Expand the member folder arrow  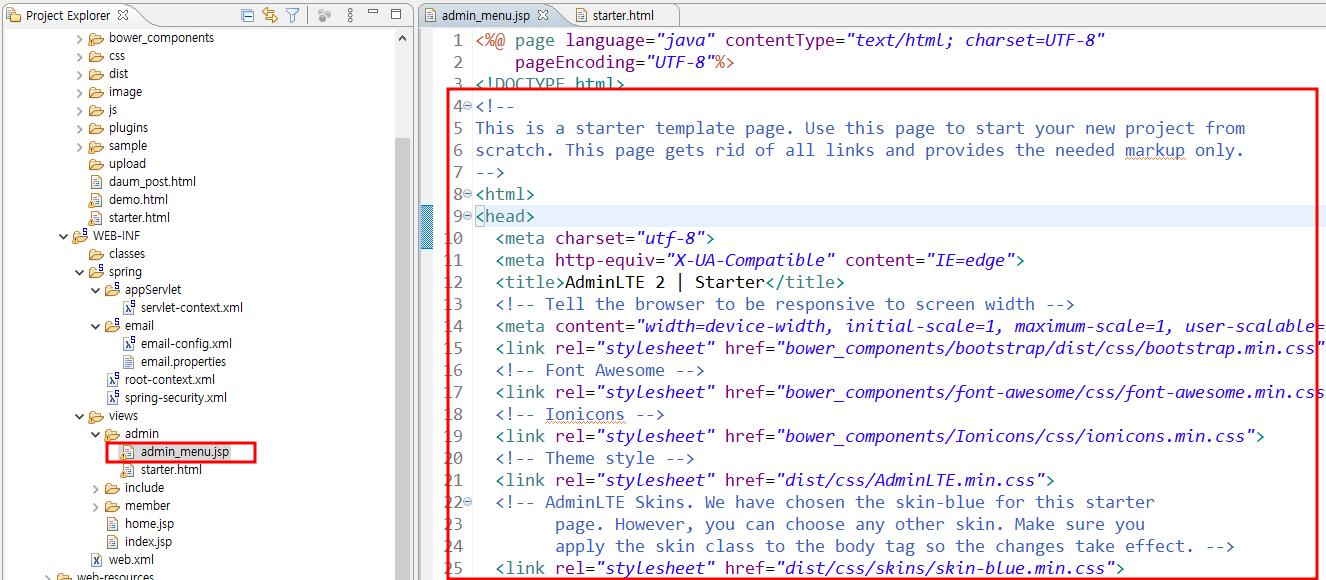[x=96, y=505]
